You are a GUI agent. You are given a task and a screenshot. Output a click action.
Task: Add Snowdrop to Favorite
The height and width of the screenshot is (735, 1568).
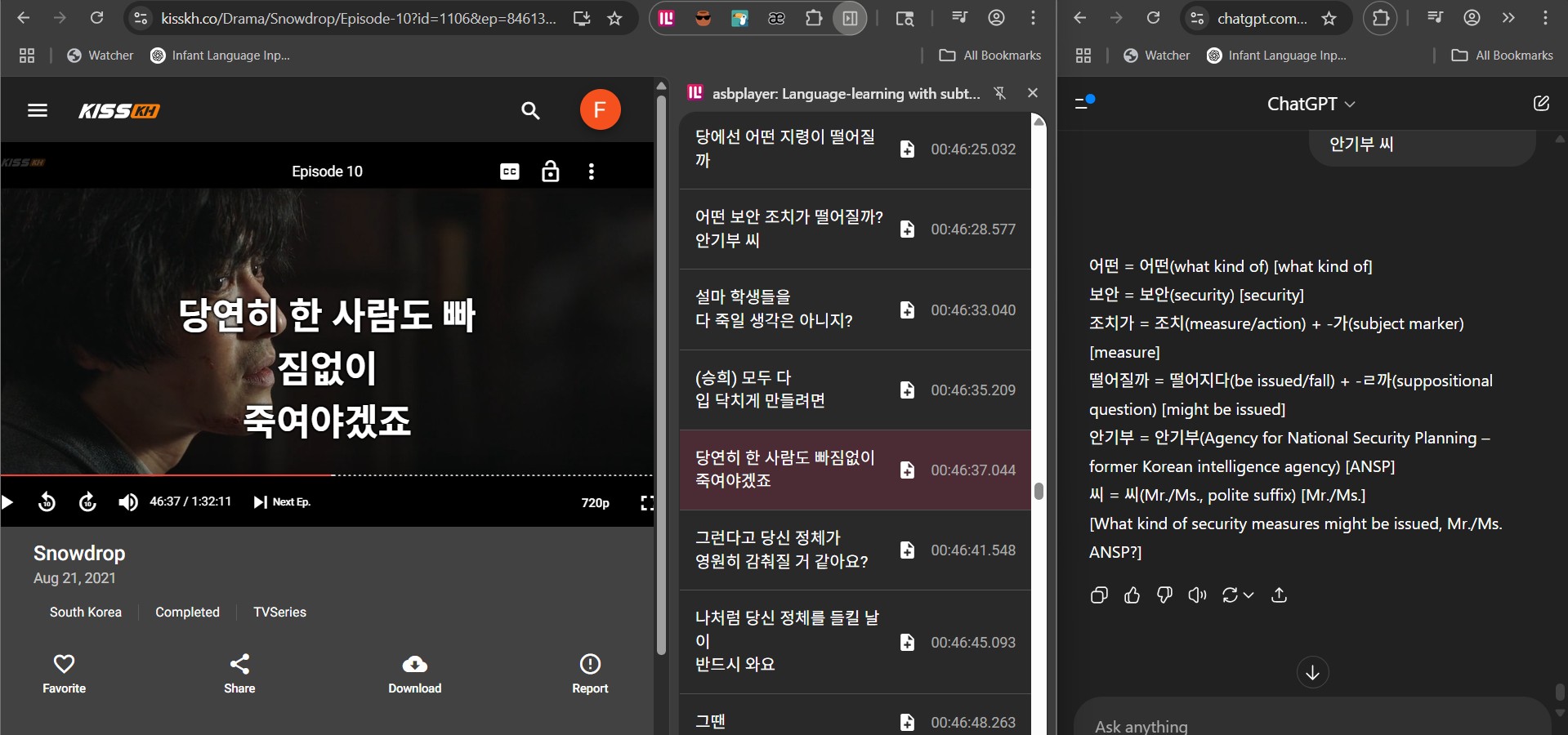click(x=64, y=674)
